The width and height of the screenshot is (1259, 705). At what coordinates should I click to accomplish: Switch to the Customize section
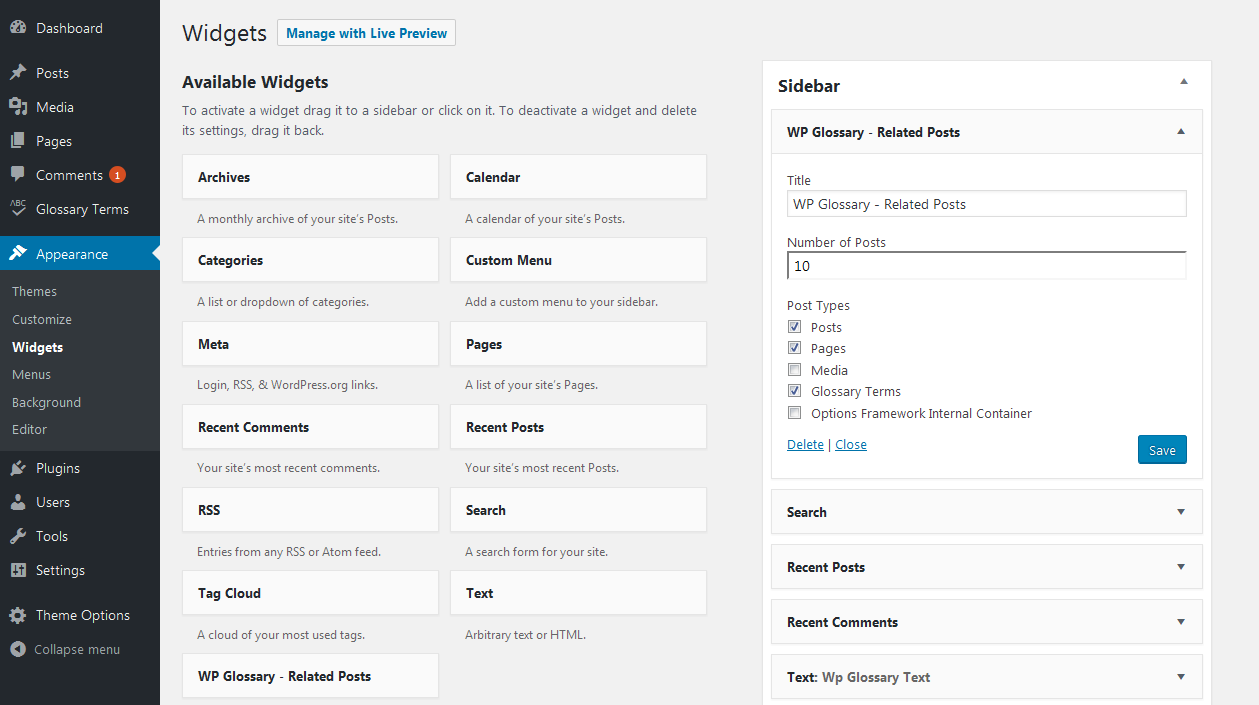tap(41, 319)
